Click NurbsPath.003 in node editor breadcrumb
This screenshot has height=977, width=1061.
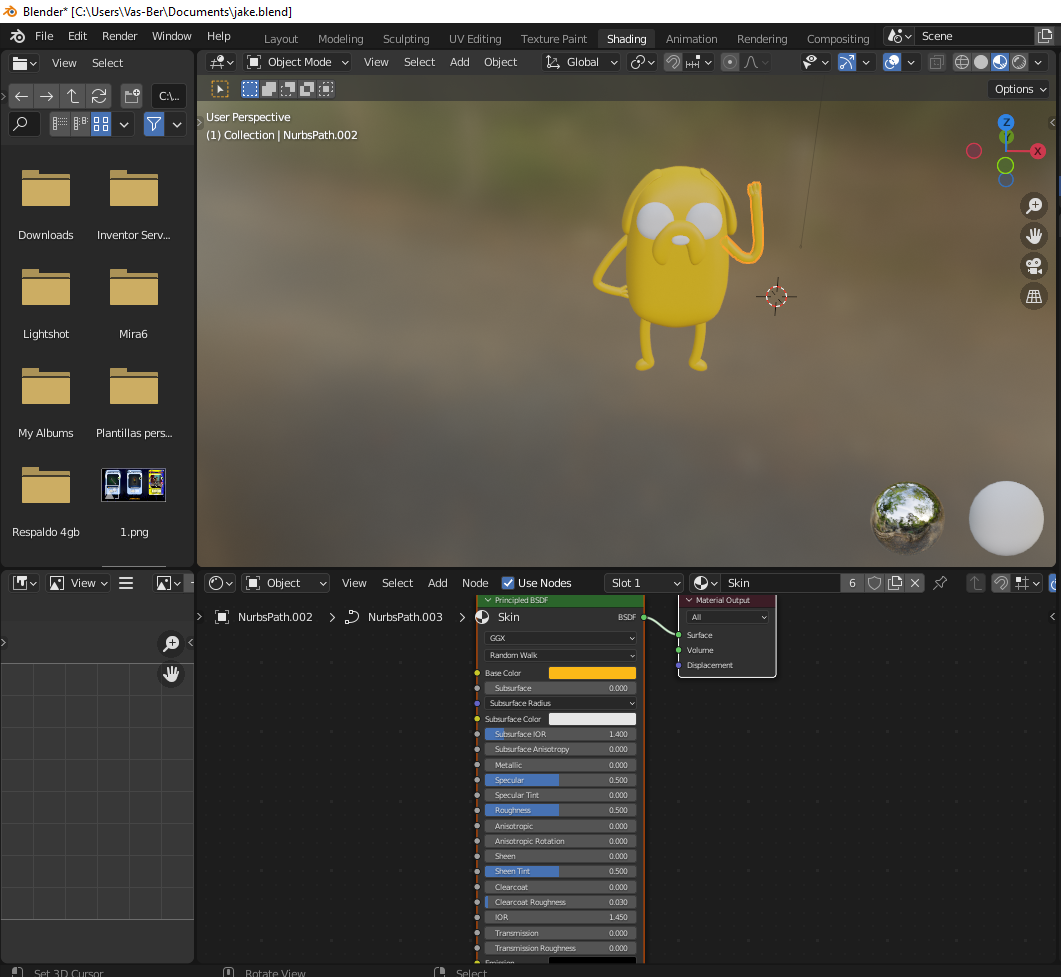(405, 617)
